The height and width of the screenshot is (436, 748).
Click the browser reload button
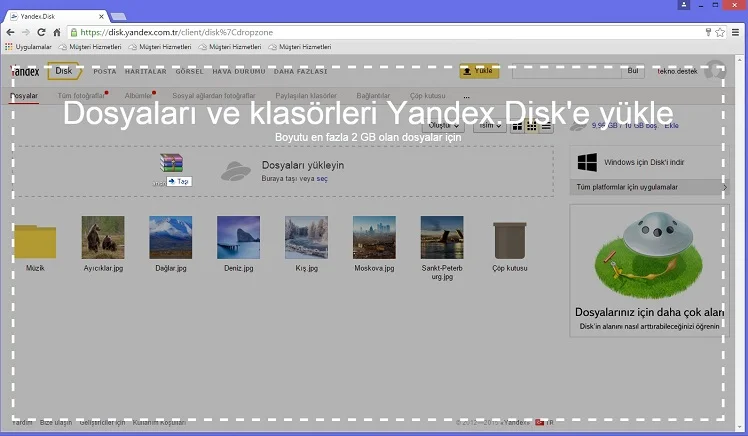[x=41, y=32]
